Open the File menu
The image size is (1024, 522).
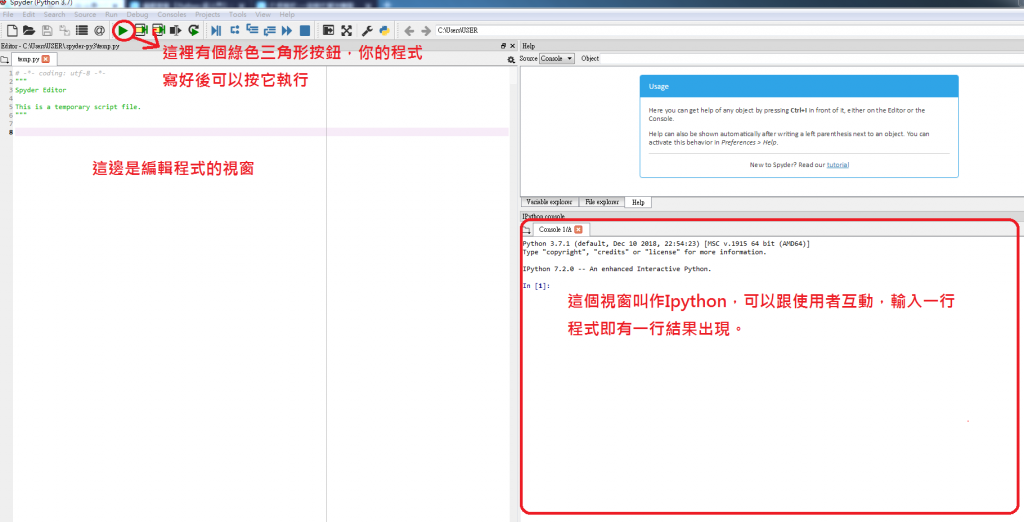[x=8, y=14]
